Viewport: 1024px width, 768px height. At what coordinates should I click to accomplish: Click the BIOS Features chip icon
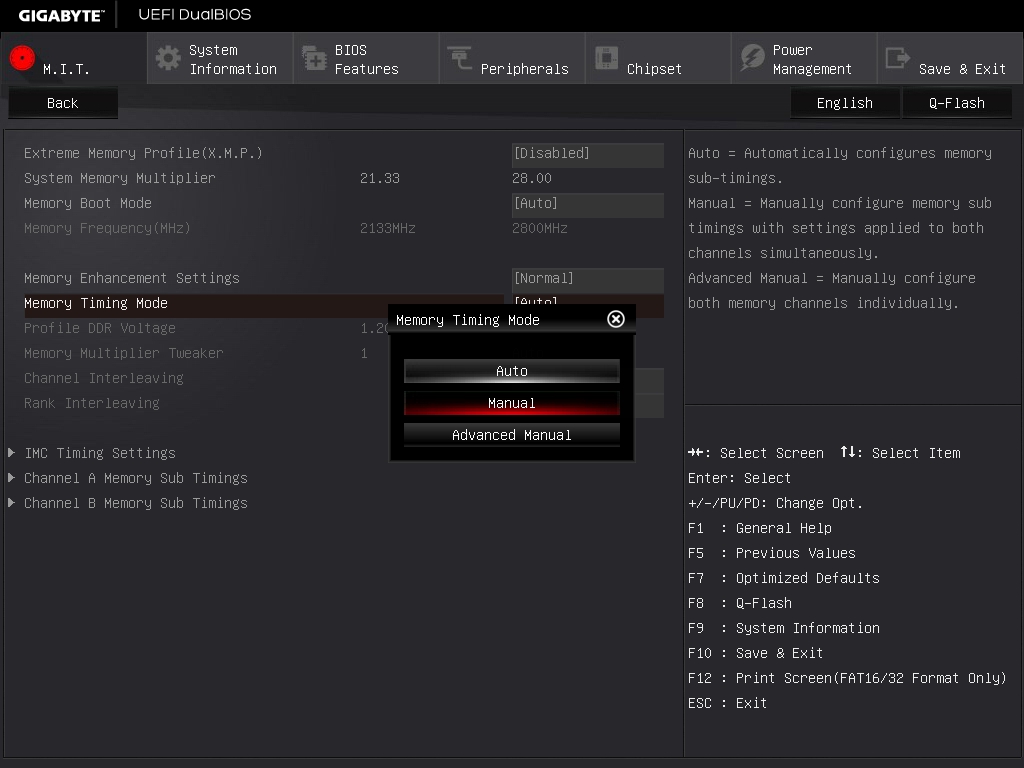pyautogui.click(x=314, y=58)
